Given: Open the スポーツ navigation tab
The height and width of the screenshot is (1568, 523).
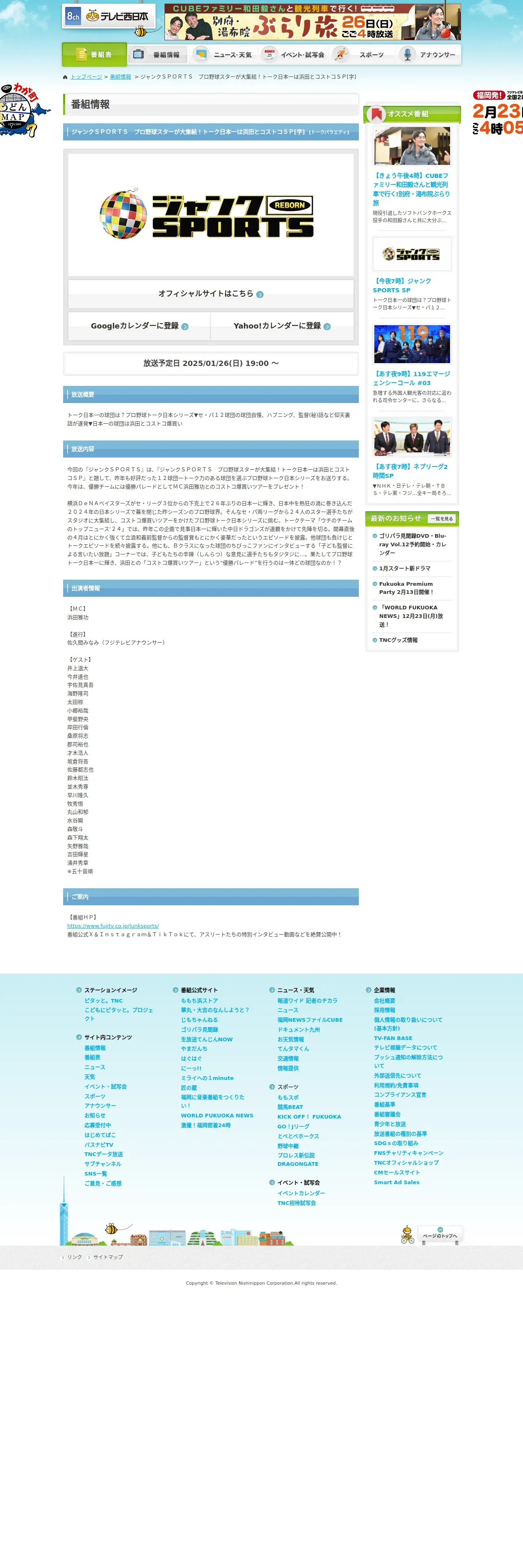Looking at the screenshot, I should click(x=362, y=55).
